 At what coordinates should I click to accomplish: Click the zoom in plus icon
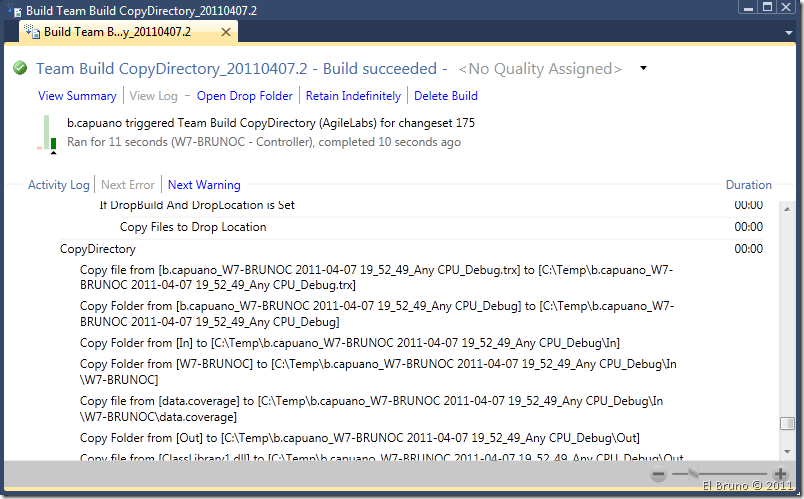click(x=781, y=475)
